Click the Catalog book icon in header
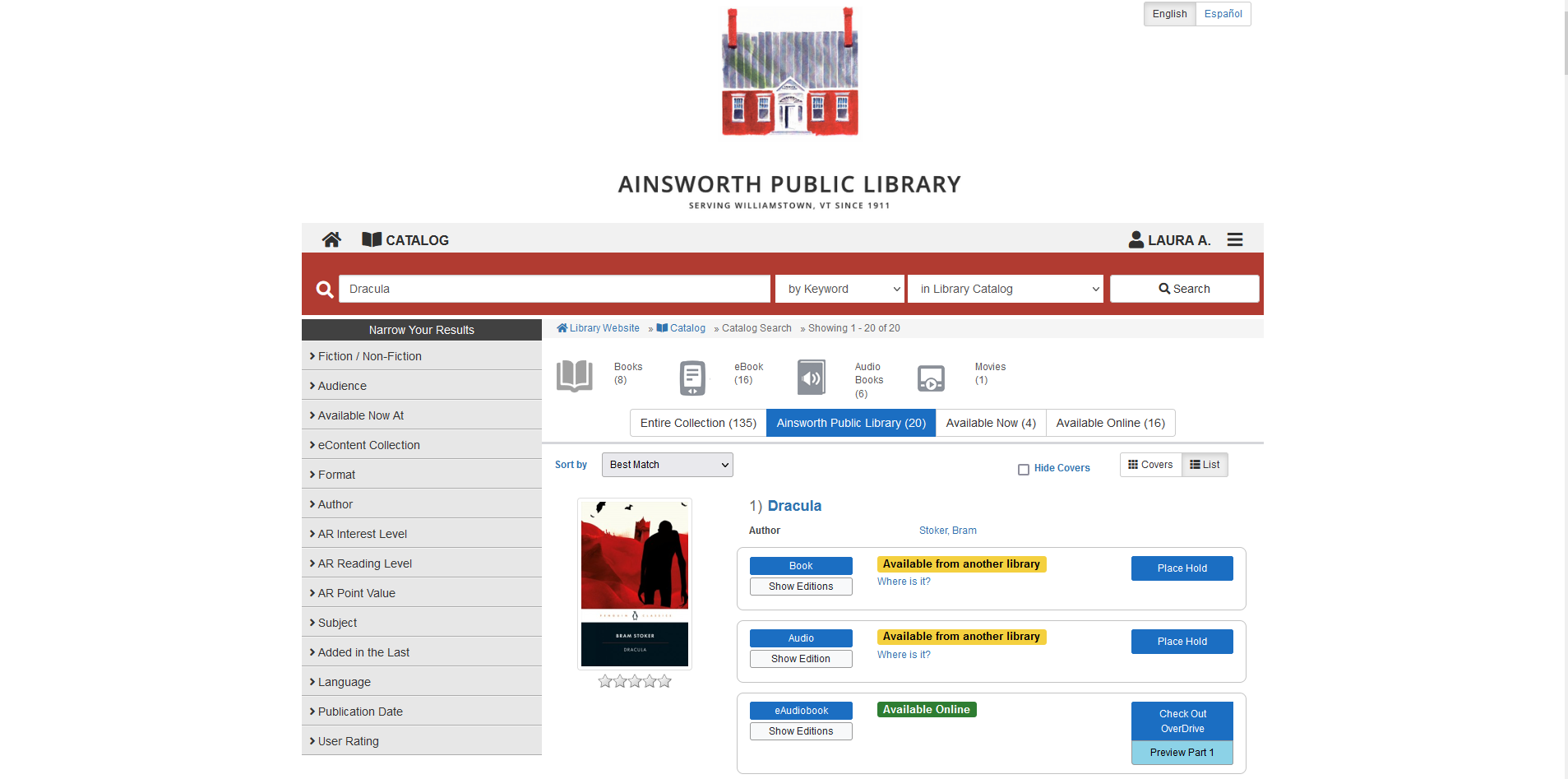The height and width of the screenshot is (779, 1568). pyautogui.click(x=372, y=239)
